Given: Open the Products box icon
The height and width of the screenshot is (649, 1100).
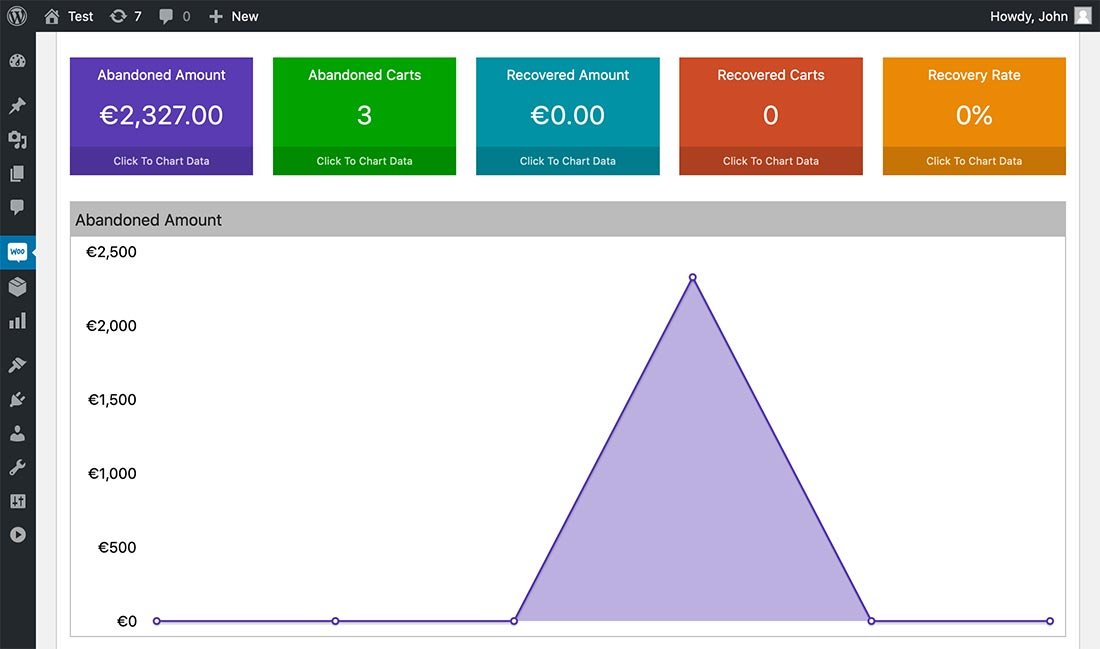Looking at the screenshot, I should click(x=18, y=286).
